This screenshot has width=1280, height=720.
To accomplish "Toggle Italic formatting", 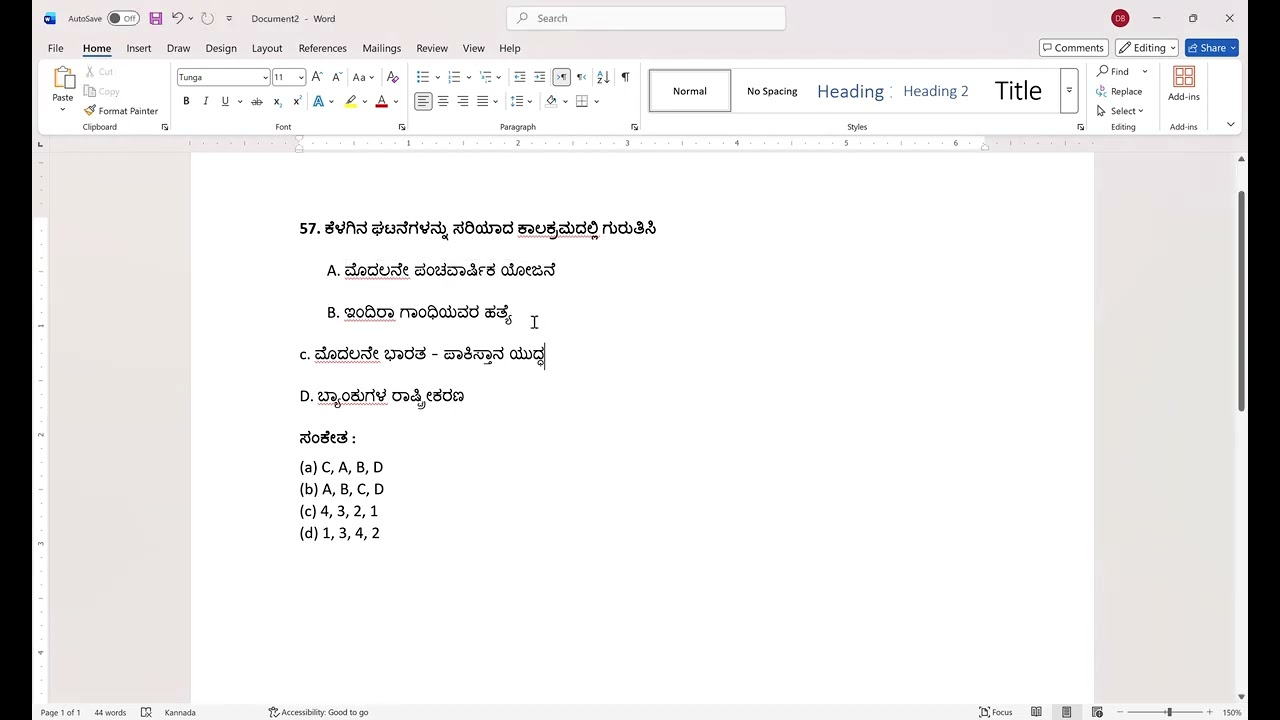I will click(205, 101).
